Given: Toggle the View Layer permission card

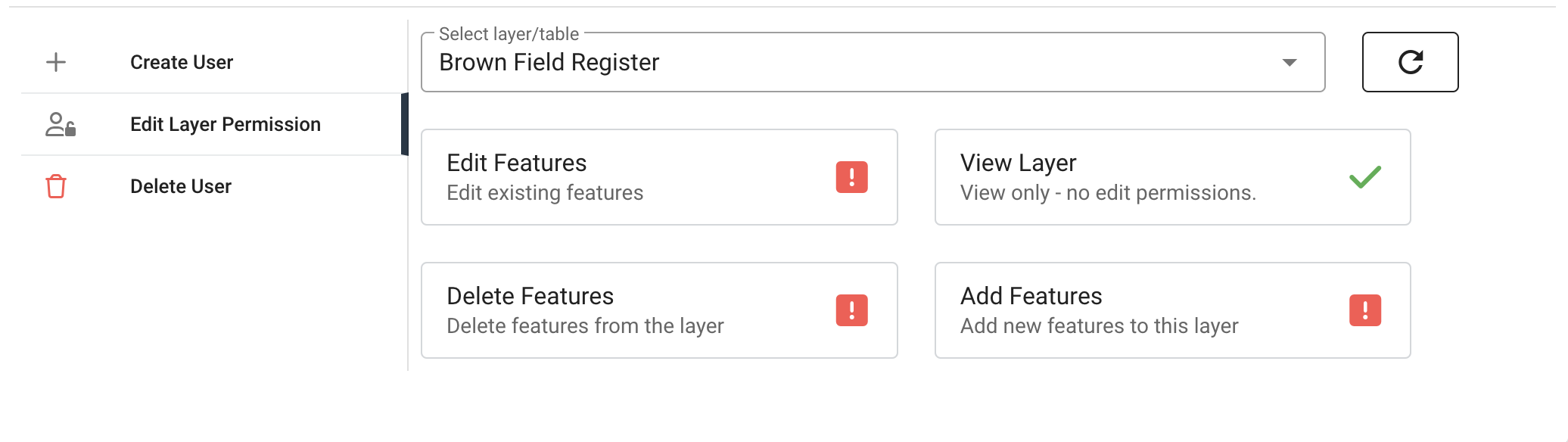Looking at the screenshot, I should point(1173,177).
